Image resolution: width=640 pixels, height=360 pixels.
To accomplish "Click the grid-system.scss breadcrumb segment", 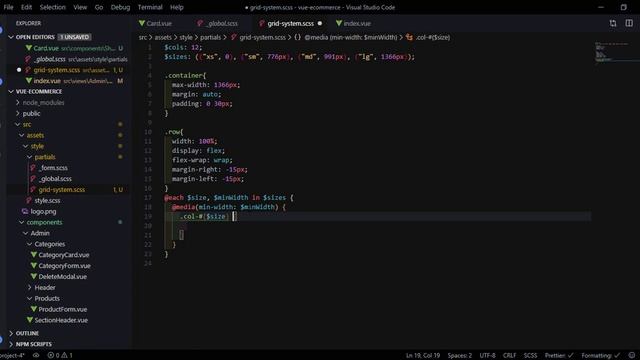I will click(262, 38).
